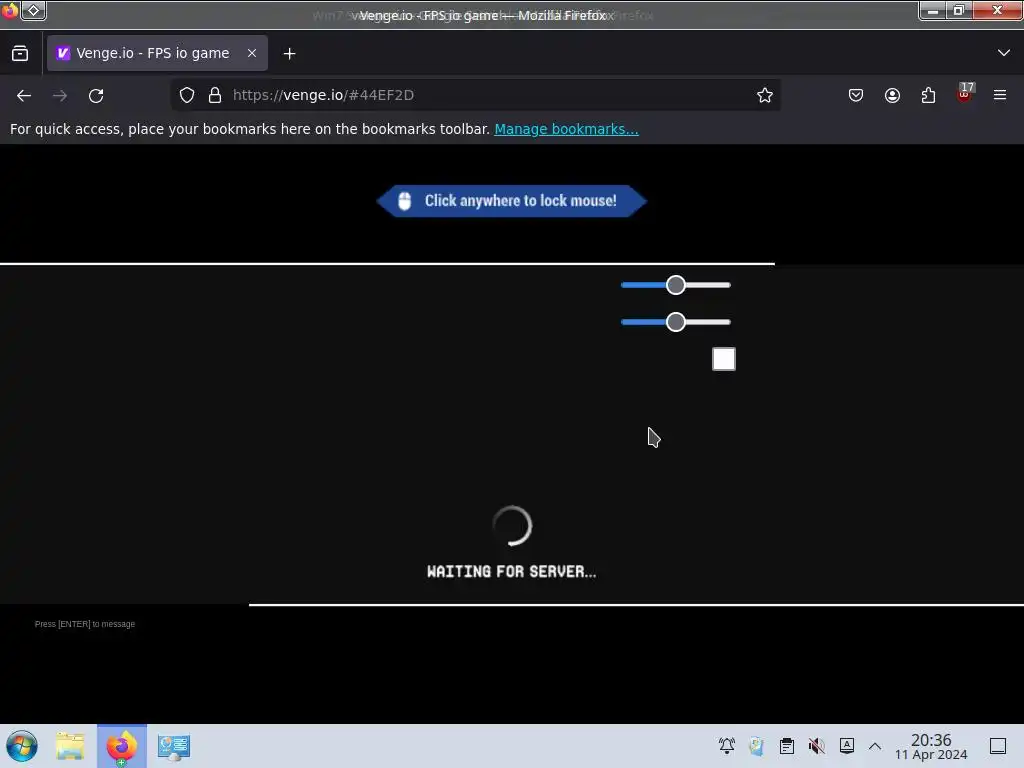Open the Extensions puzzle icon
The image size is (1024, 768).
point(928,95)
